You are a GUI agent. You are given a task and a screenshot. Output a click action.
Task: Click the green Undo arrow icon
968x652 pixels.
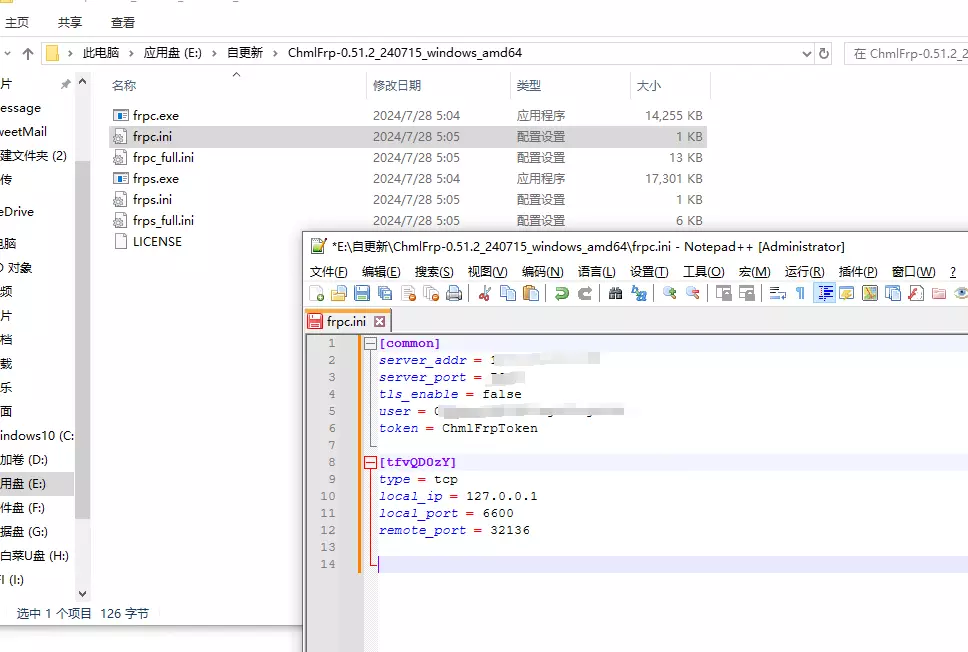(561, 293)
